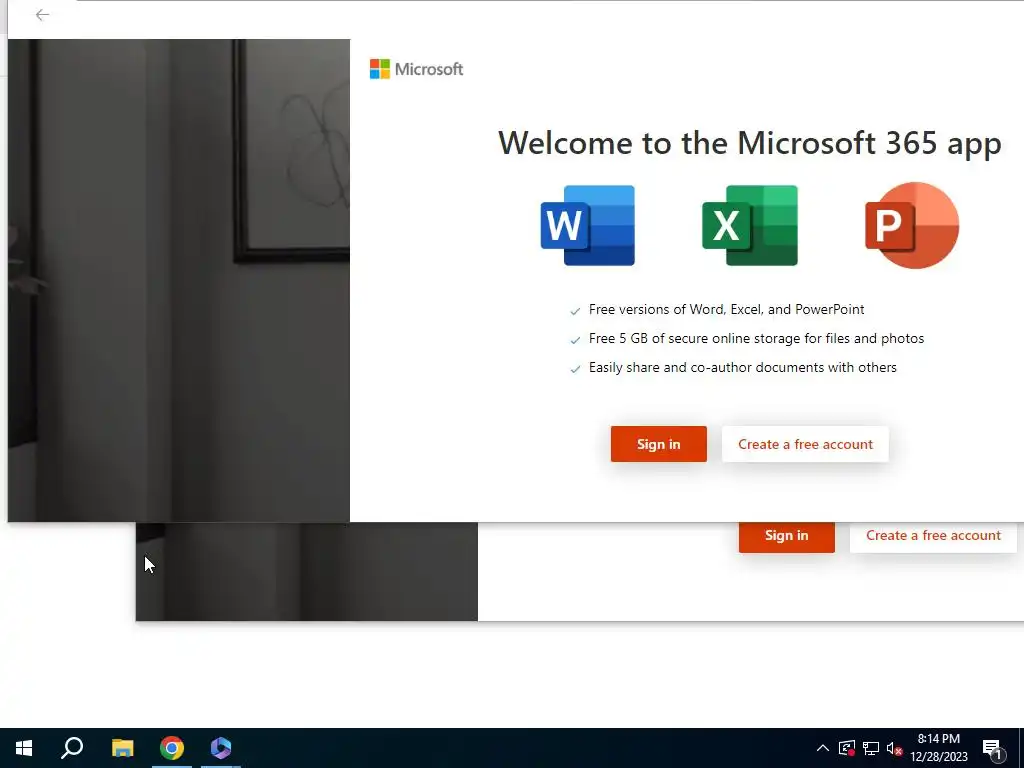Go back with the left arrow icon

coord(42,15)
